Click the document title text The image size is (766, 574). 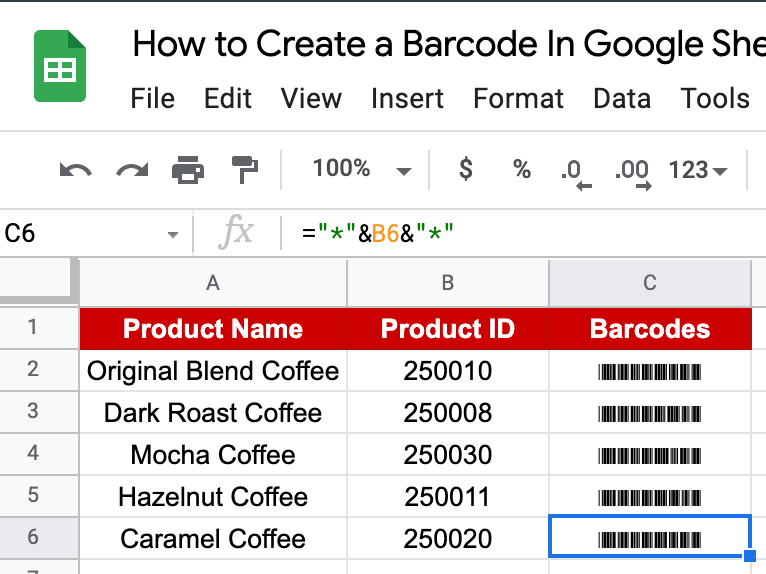[448, 44]
